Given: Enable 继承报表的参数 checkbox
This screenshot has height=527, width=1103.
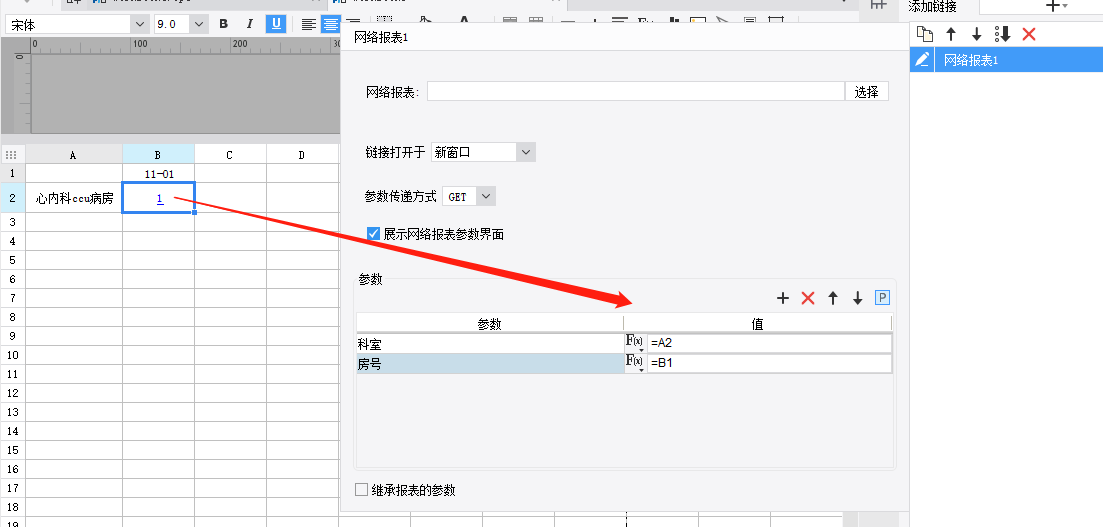Looking at the screenshot, I should (x=362, y=490).
